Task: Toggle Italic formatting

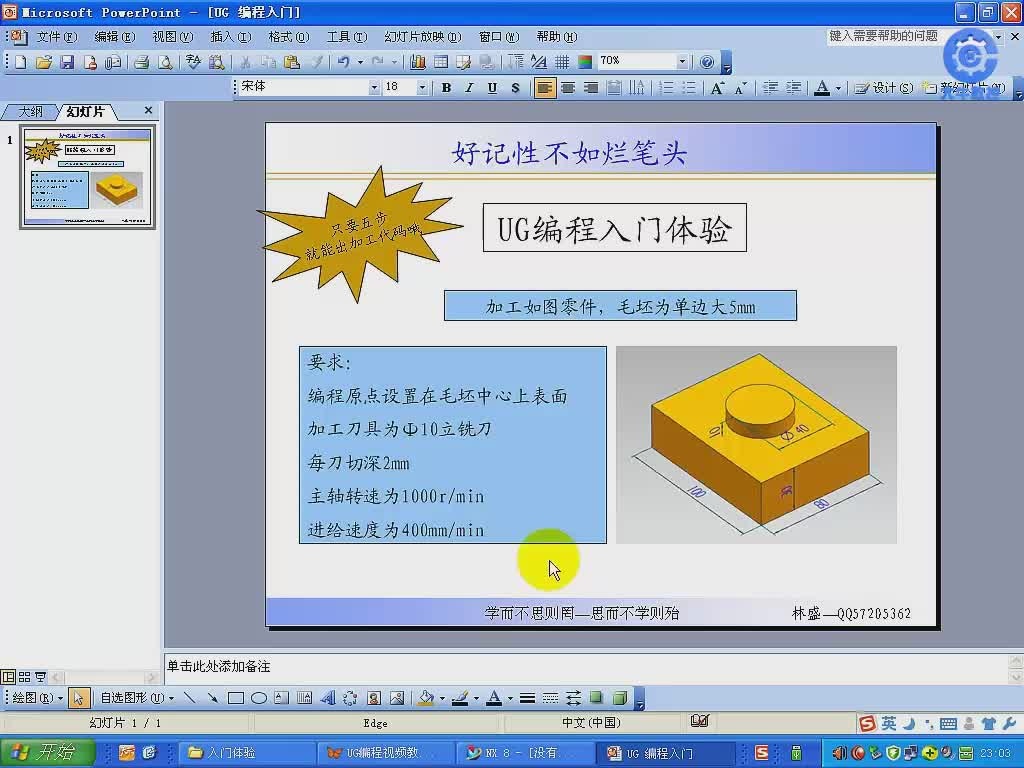Action: click(469, 88)
